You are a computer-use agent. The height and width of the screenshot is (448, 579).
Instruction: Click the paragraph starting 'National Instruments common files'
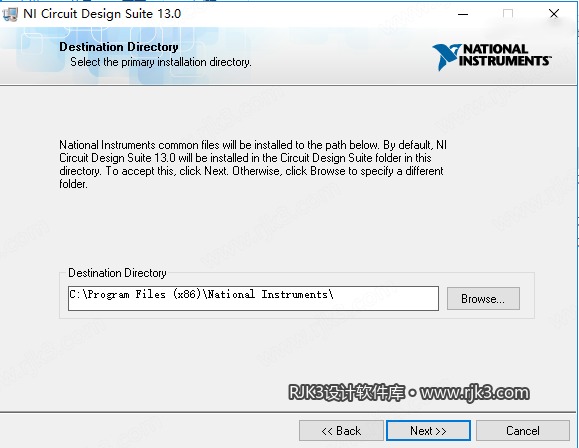coord(253,164)
